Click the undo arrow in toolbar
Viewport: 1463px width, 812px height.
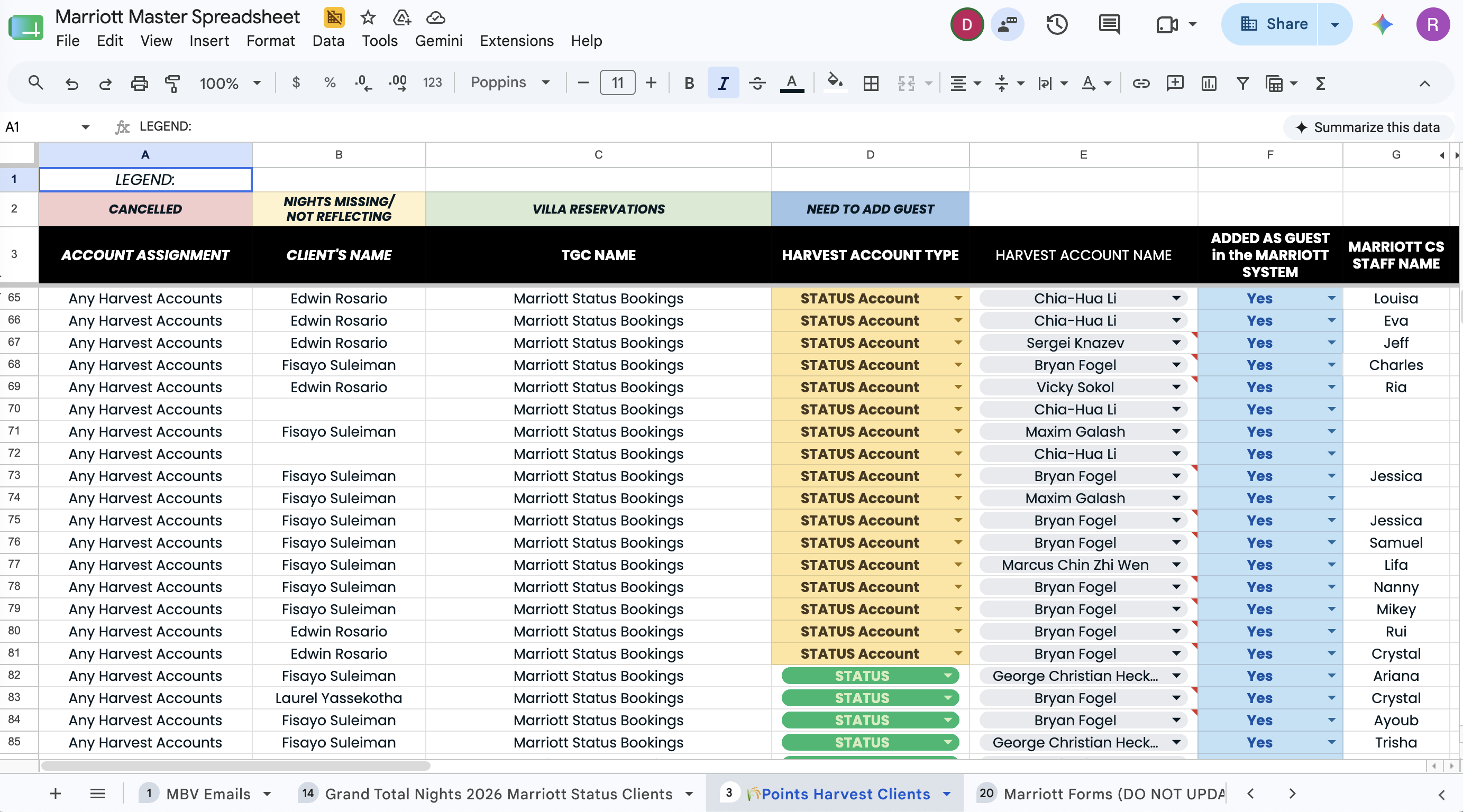point(71,84)
